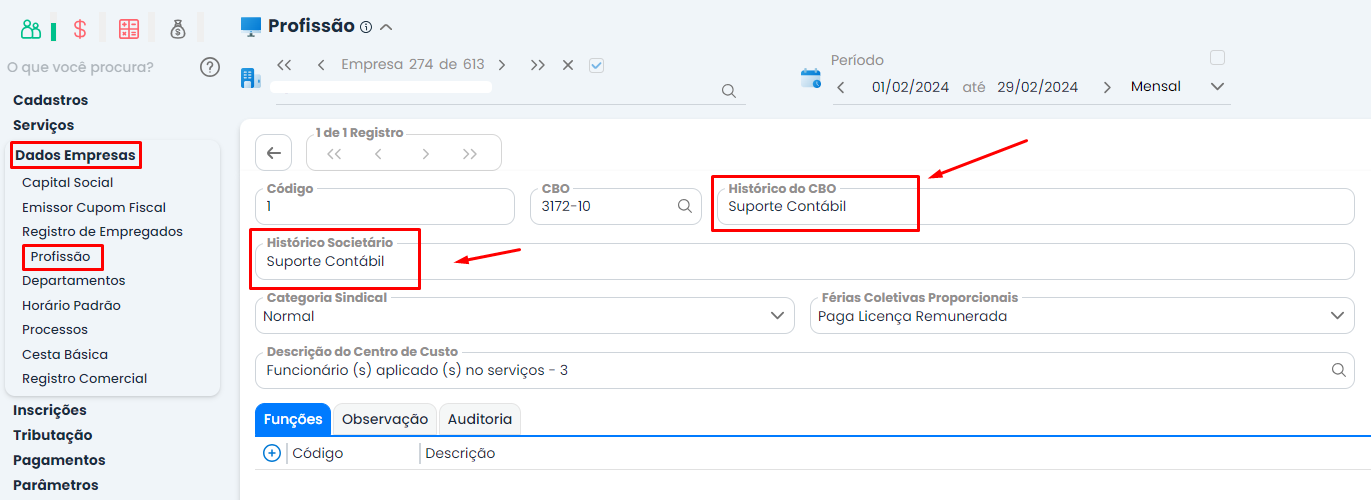This screenshot has width=1371, height=500.
Task: Clear the selected company with X
Action: click(568, 65)
